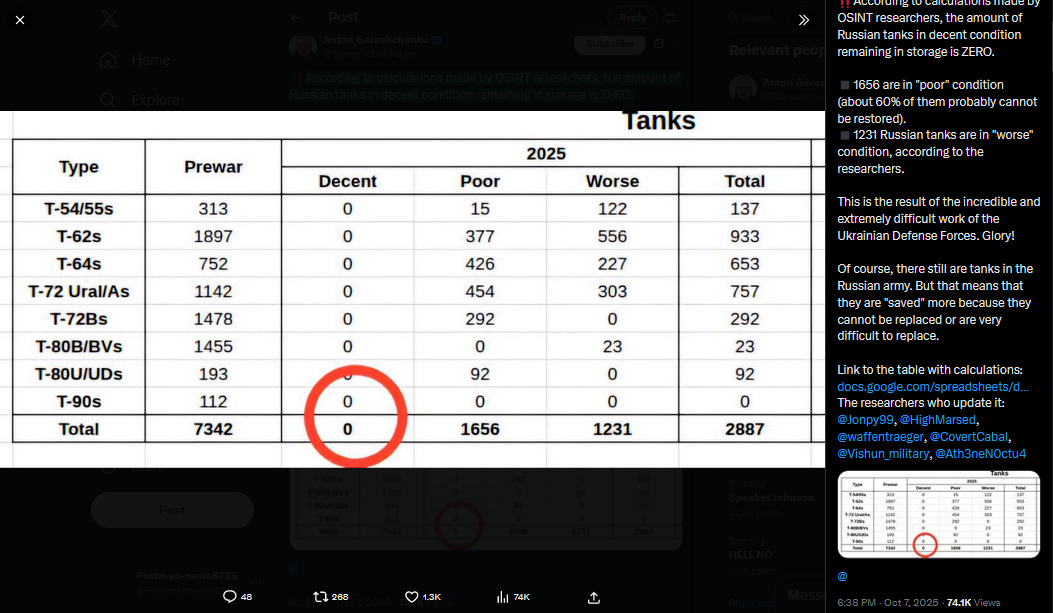Collapse the side panel with the double-chevron icon
This screenshot has width=1053, height=613.
click(804, 20)
